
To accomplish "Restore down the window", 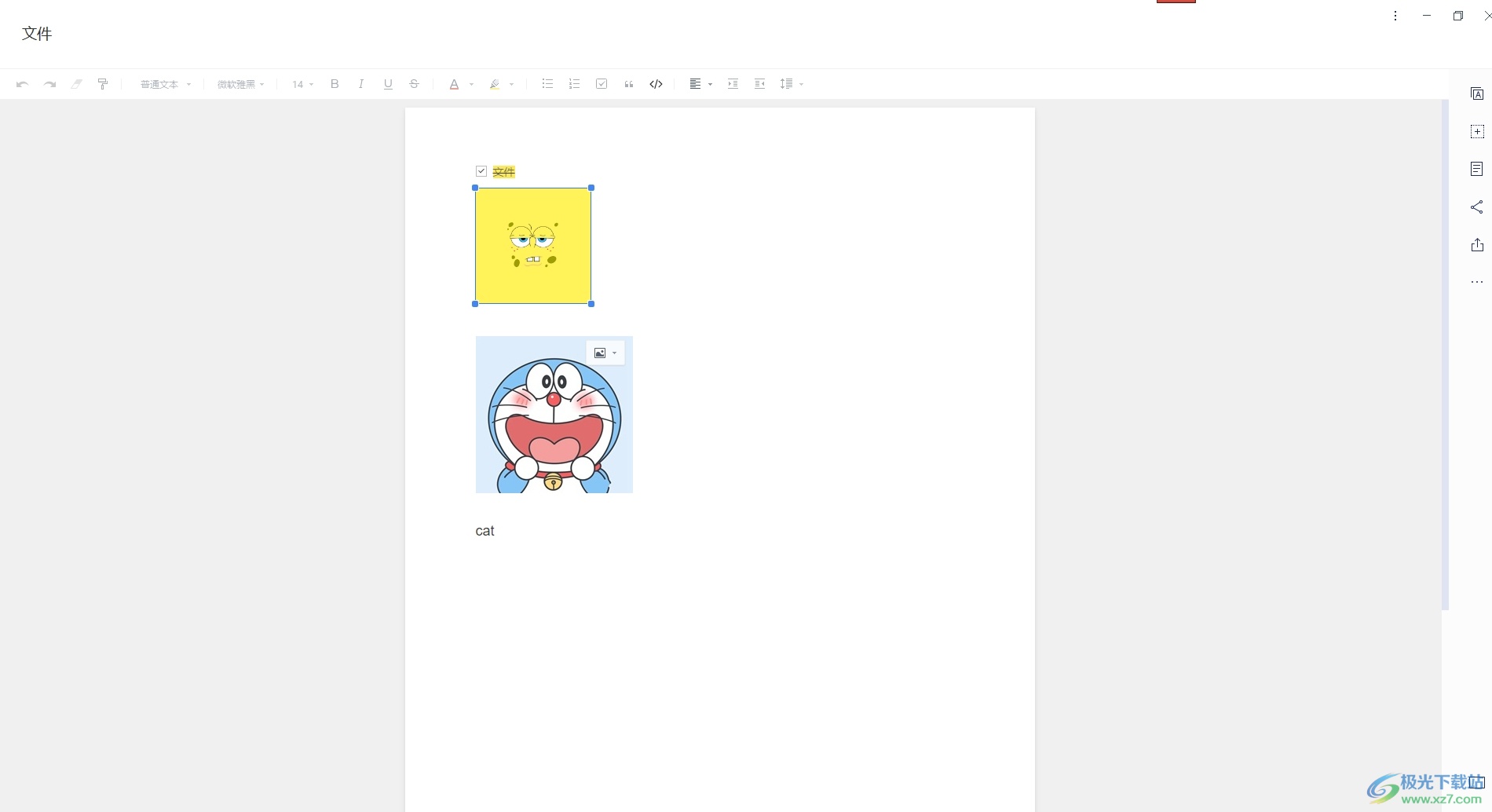I will [x=1458, y=16].
